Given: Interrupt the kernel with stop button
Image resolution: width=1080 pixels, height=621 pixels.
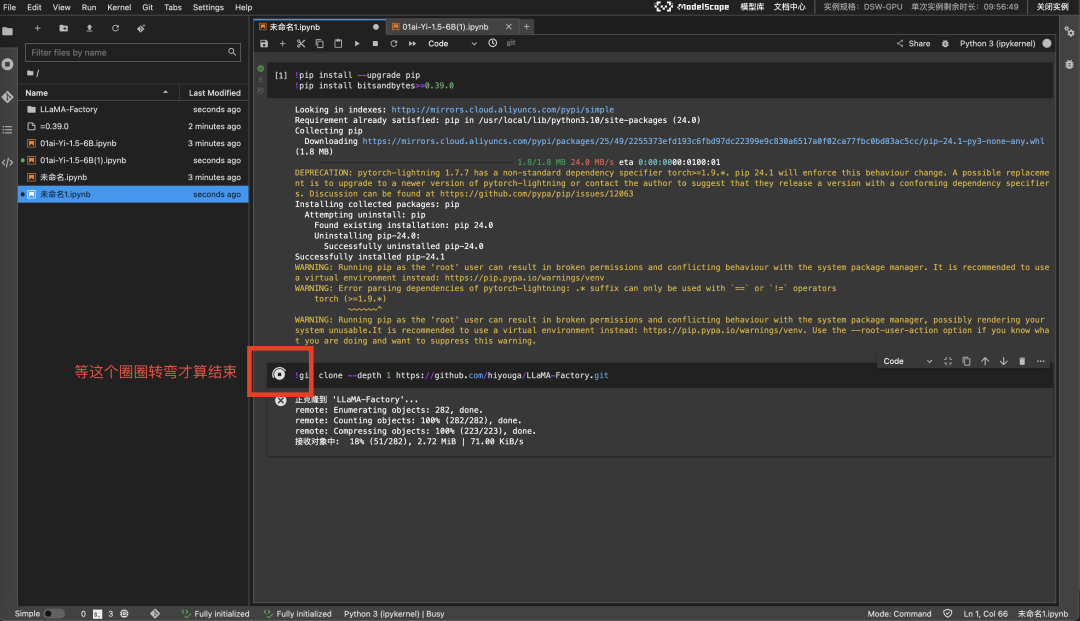Looking at the screenshot, I should click(x=375, y=43).
